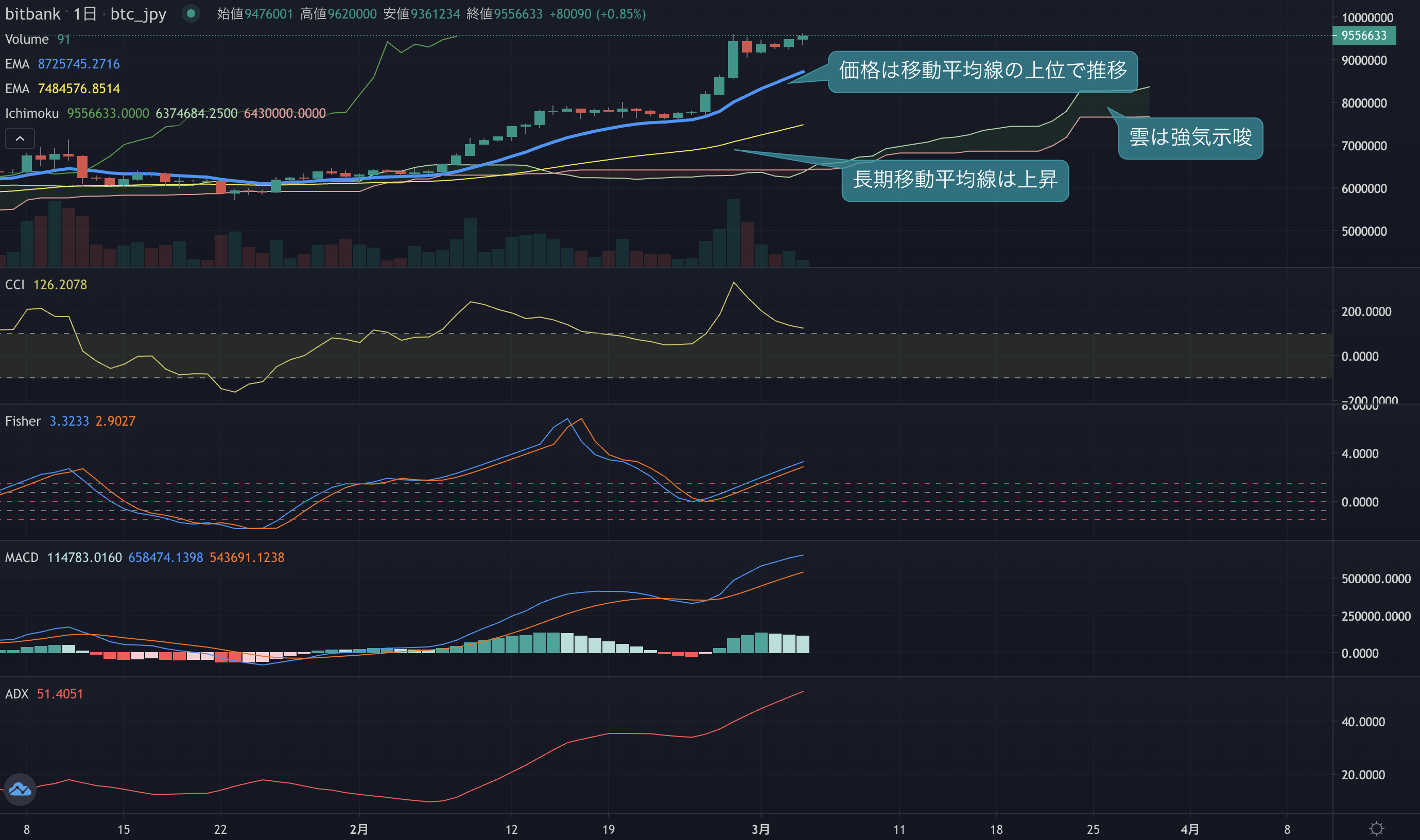Click the Volume indicator legend
Screen dimensions: 1420x840
pyautogui.click(x=38, y=39)
